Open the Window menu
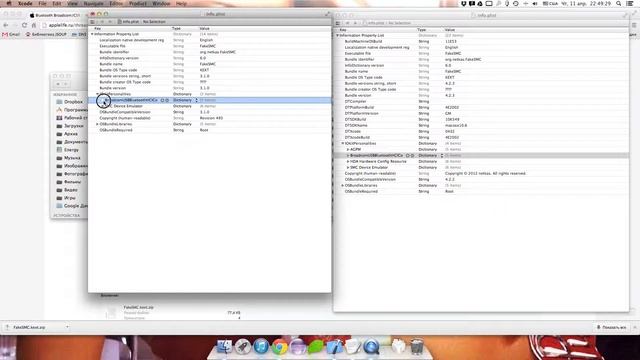The height and width of the screenshot is (360, 640). coord(161,3)
